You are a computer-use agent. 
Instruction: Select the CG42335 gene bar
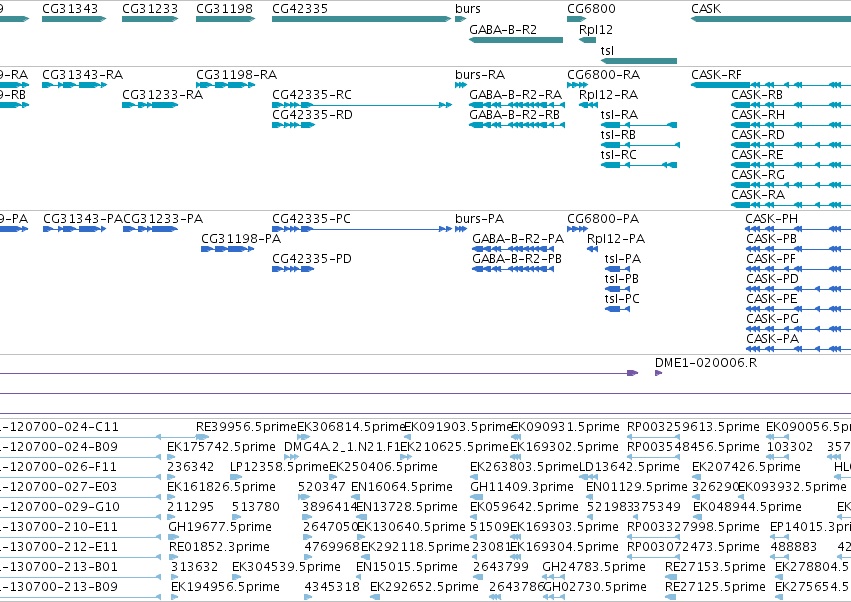[x=361, y=19]
